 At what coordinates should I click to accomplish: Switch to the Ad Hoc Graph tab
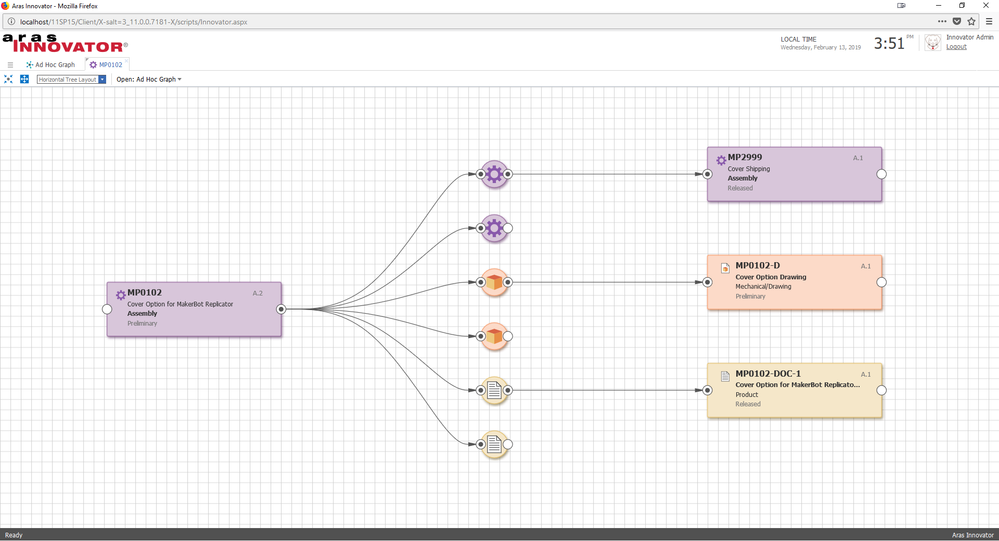coord(54,64)
